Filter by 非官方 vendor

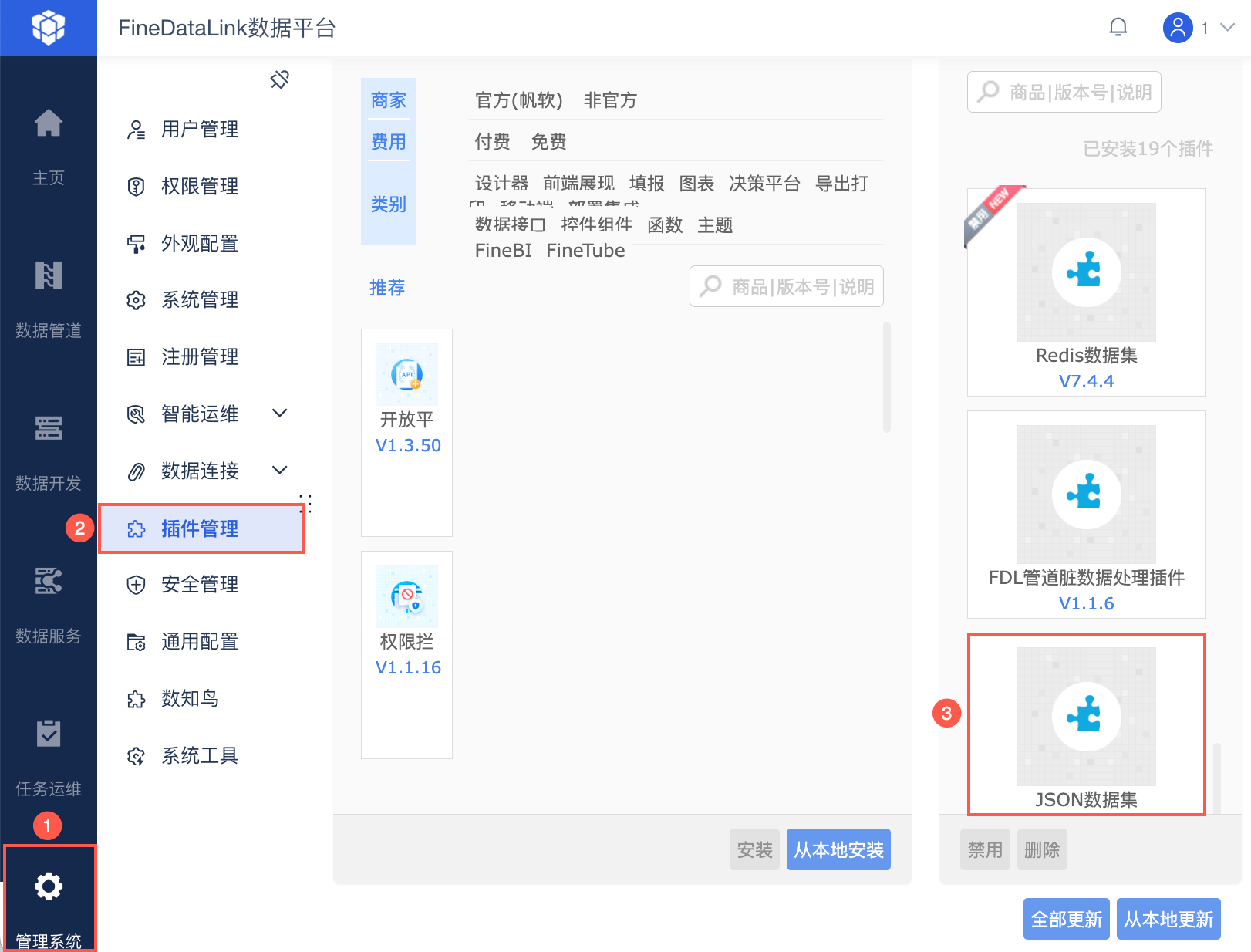[610, 100]
